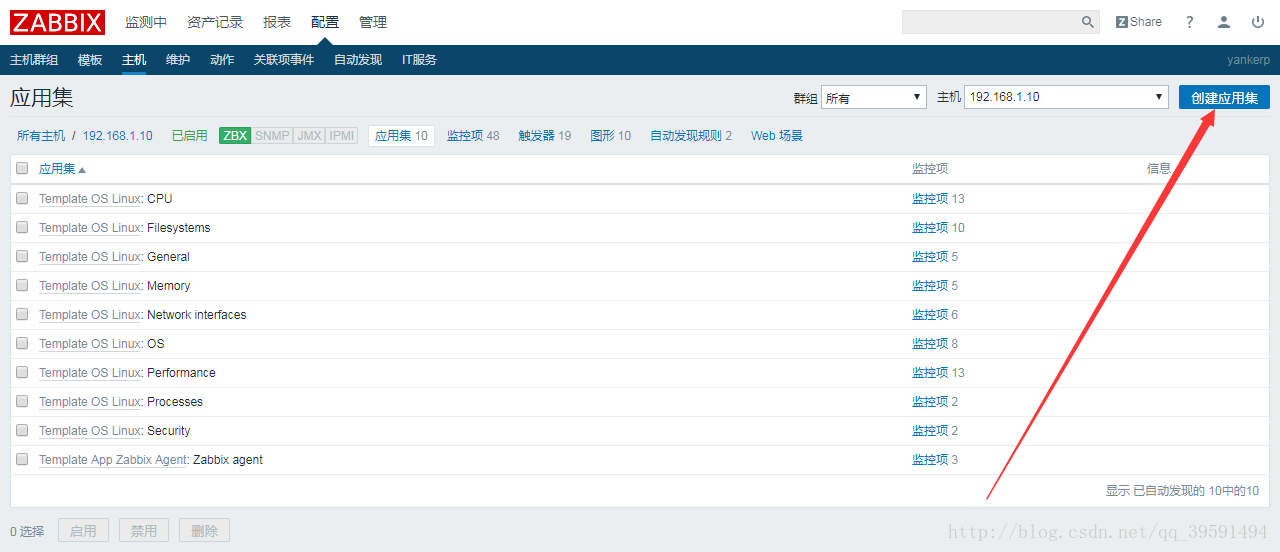This screenshot has height=552, width=1280.
Task: Check the Memory row checkbox
Action: pos(22,286)
